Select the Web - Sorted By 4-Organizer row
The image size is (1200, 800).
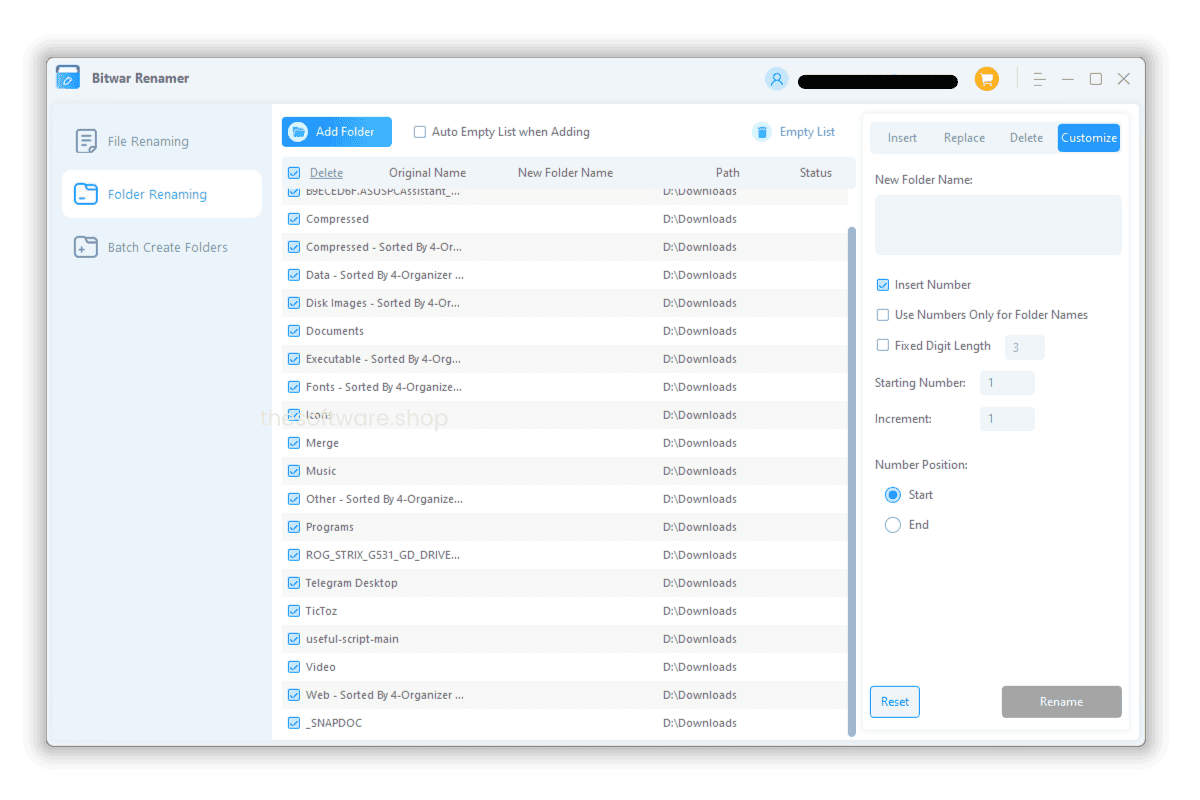tap(565, 695)
